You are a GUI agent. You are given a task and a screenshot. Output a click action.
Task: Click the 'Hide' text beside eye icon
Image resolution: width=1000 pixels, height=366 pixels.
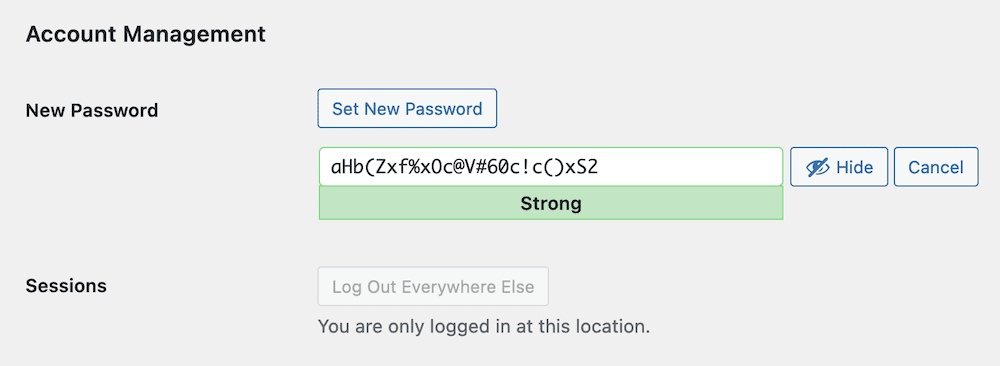[855, 167]
